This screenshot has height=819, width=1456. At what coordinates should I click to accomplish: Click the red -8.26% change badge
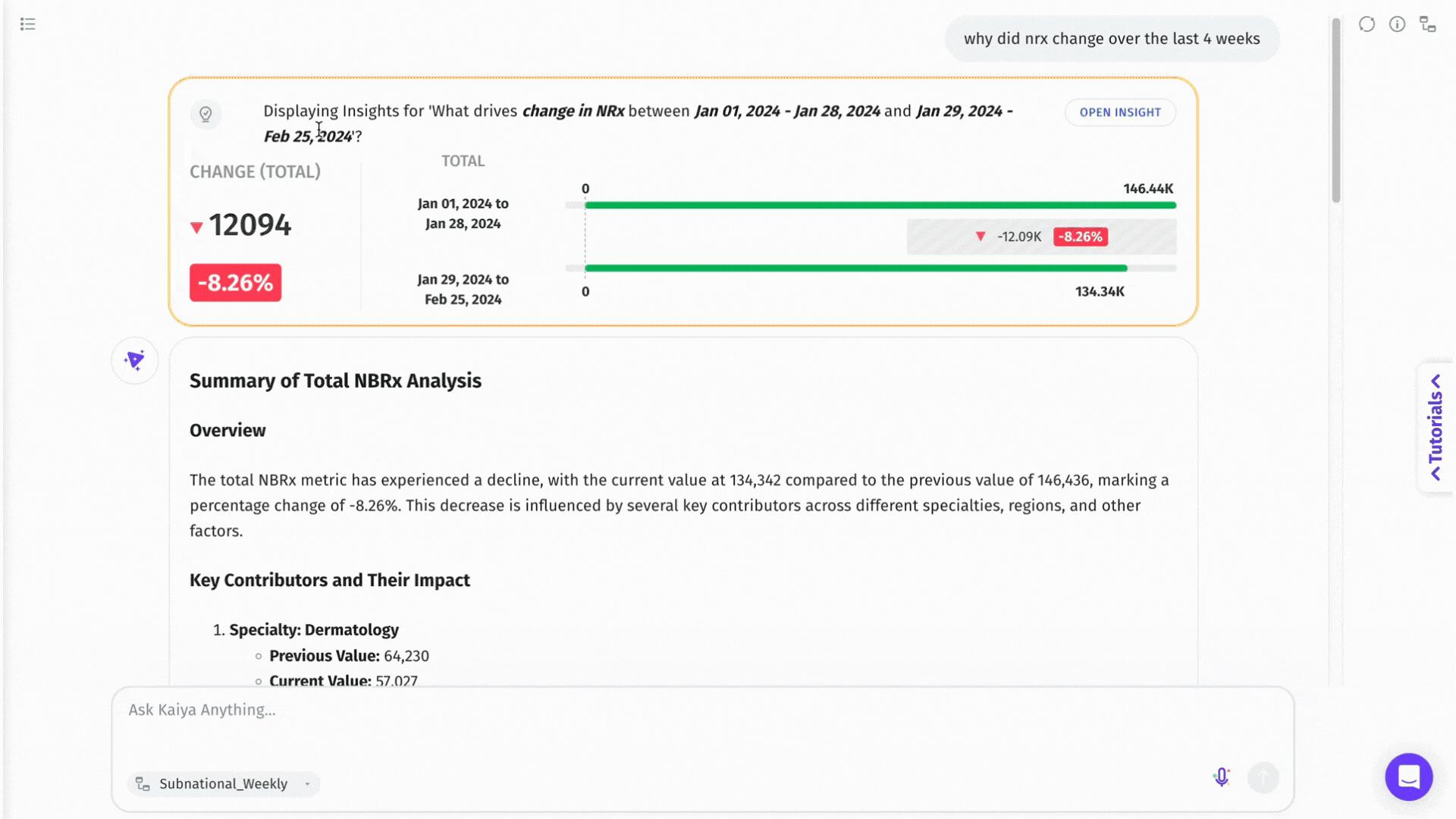point(235,283)
